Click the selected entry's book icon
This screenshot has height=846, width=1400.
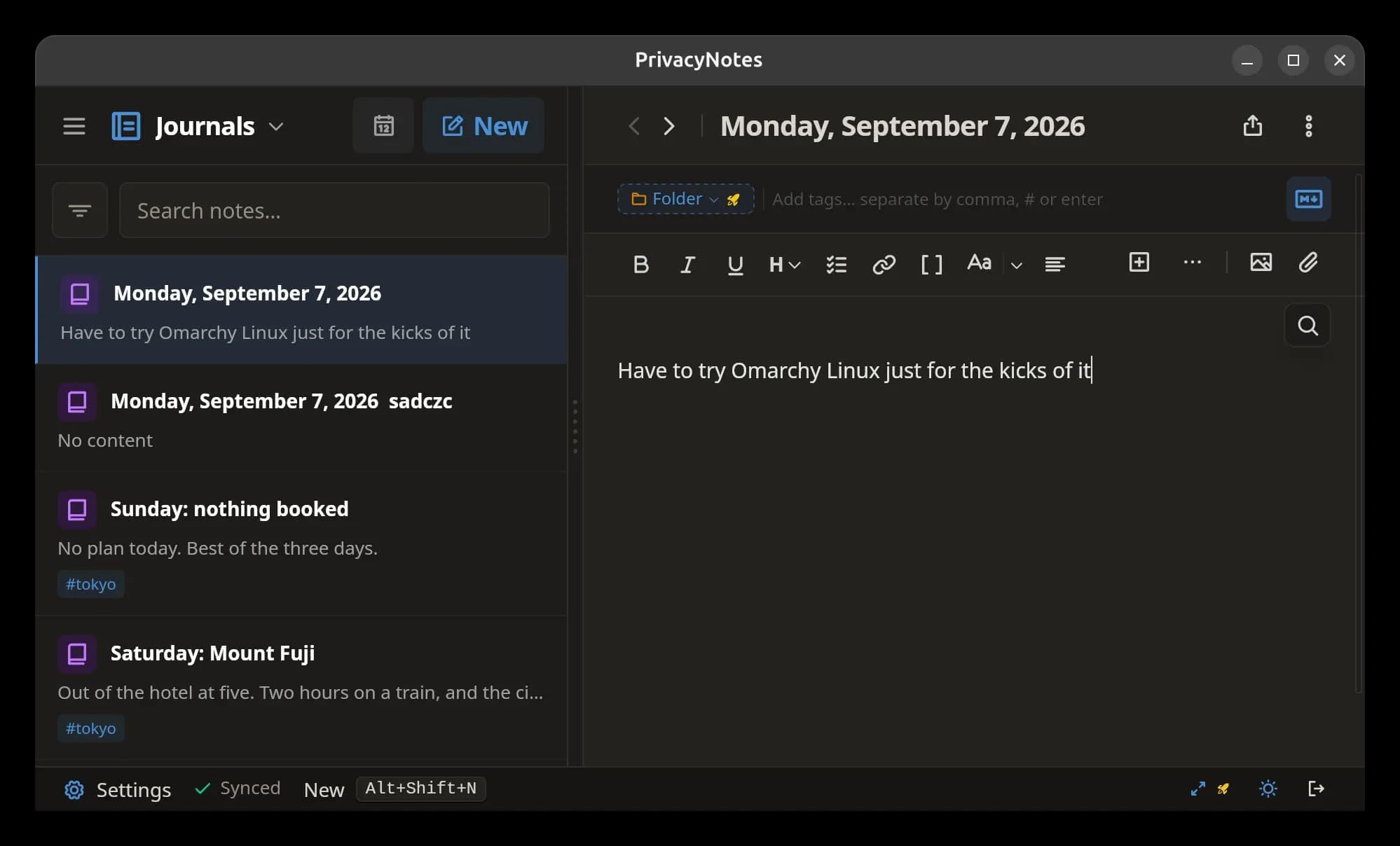(80, 293)
